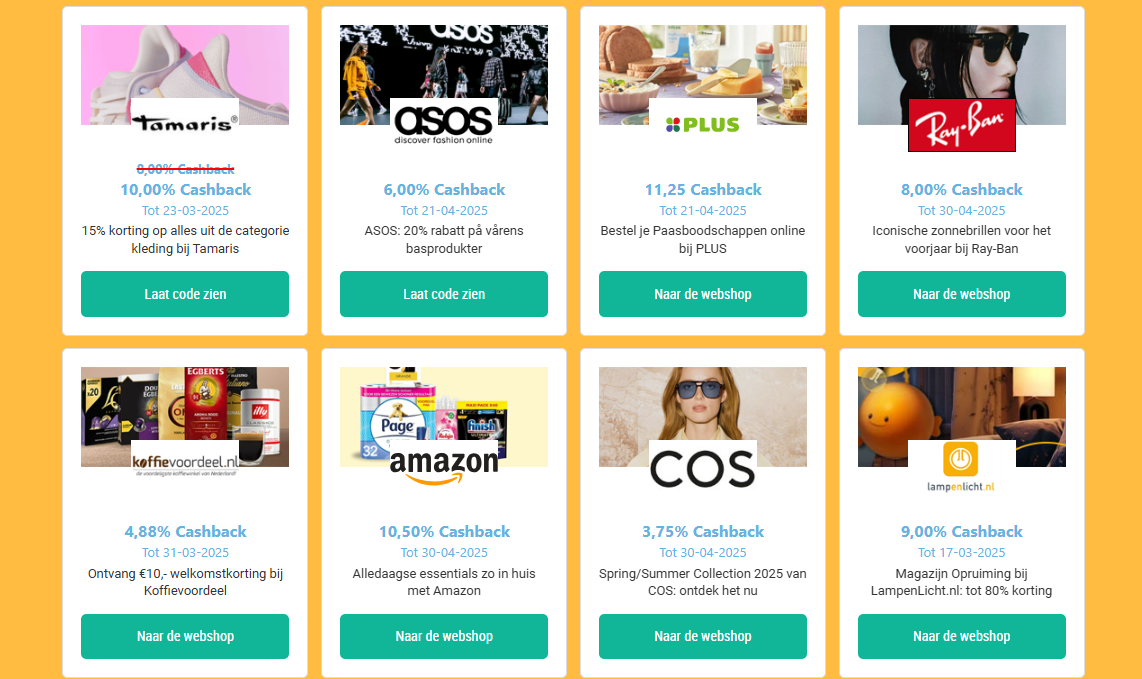Viewport: 1142px width, 679px height.
Task: Click the COS sunglasses campaign image
Action: coord(703,417)
